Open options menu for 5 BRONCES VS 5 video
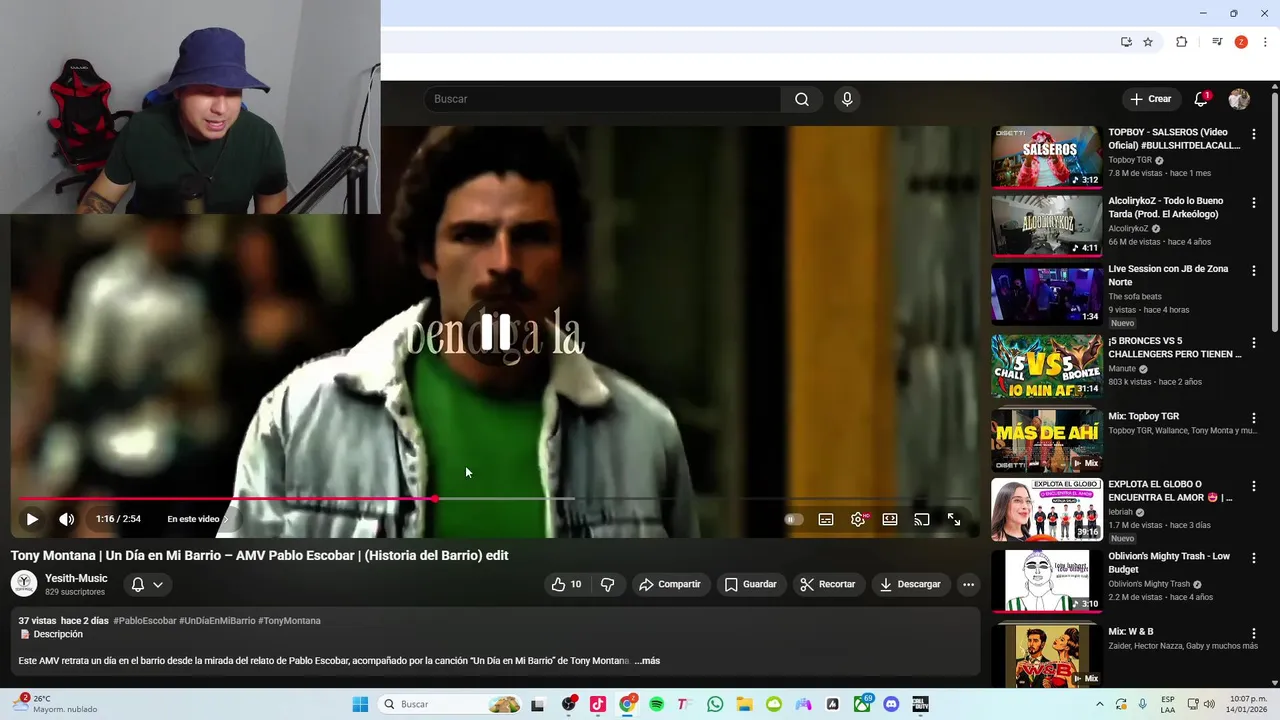Screen dimensions: 1280x720 [1254, 343]
